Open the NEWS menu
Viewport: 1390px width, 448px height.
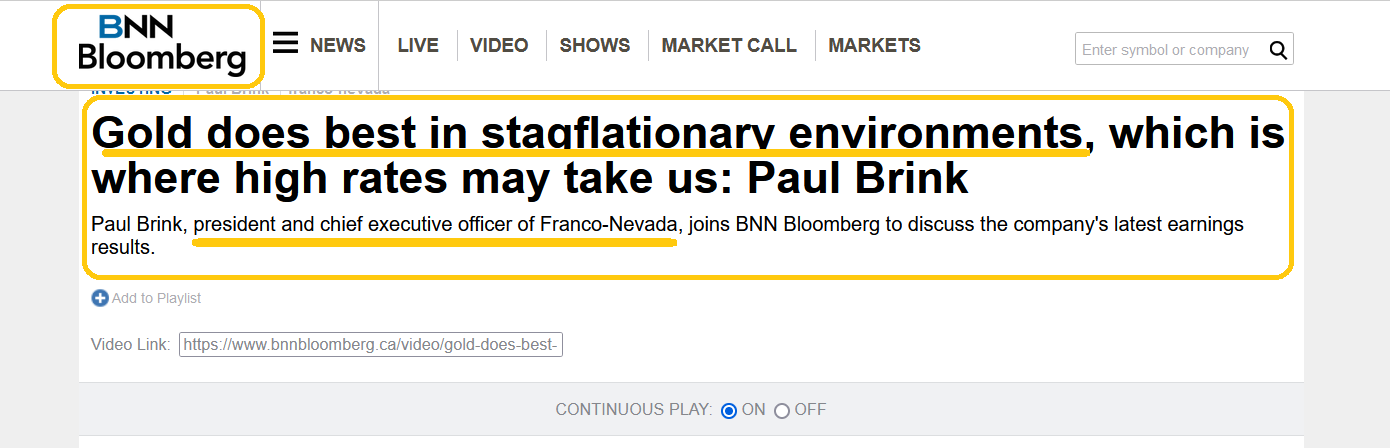[337, 45]
